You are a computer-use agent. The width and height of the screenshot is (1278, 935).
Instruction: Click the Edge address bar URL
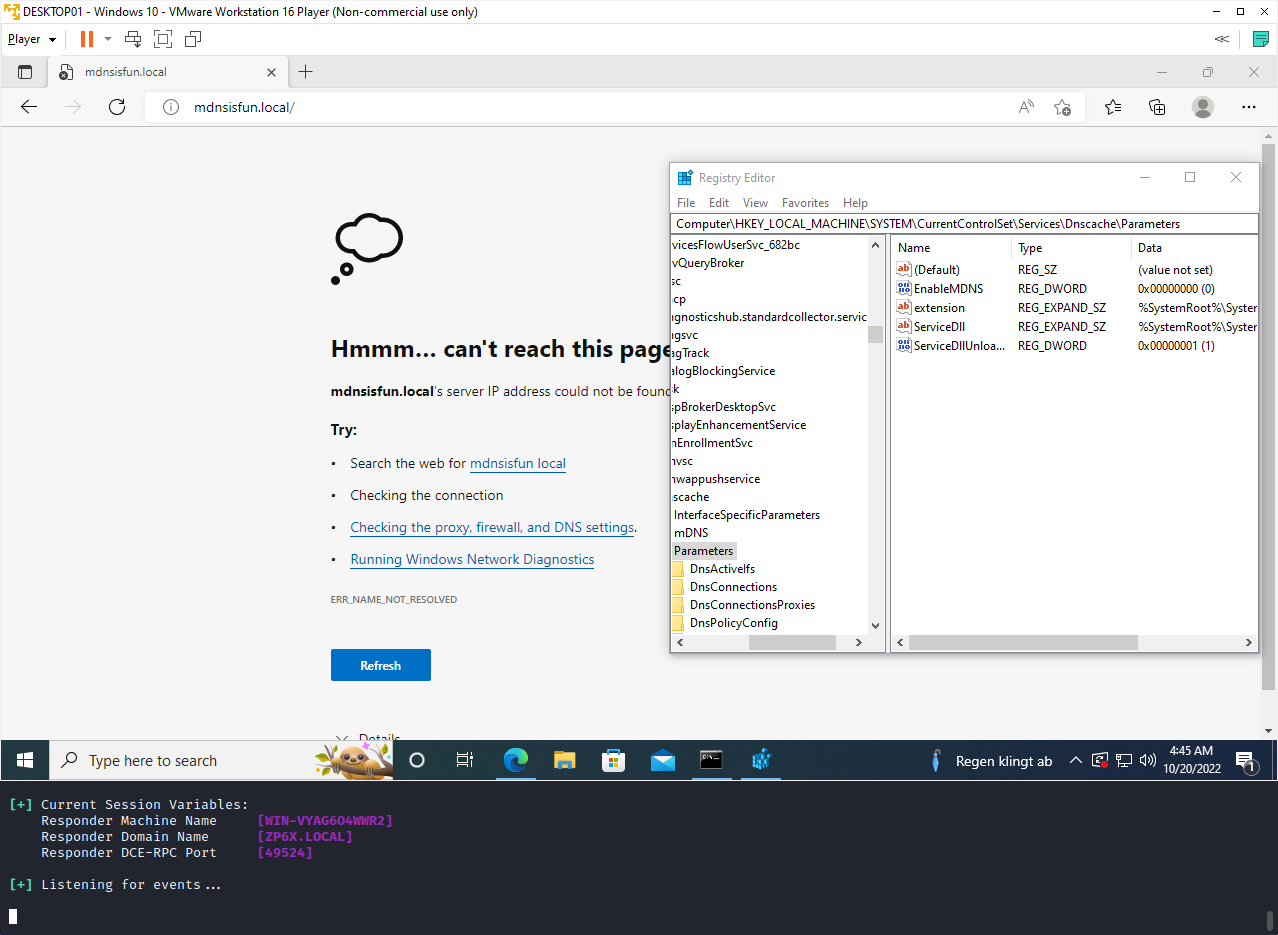point(244,107)
